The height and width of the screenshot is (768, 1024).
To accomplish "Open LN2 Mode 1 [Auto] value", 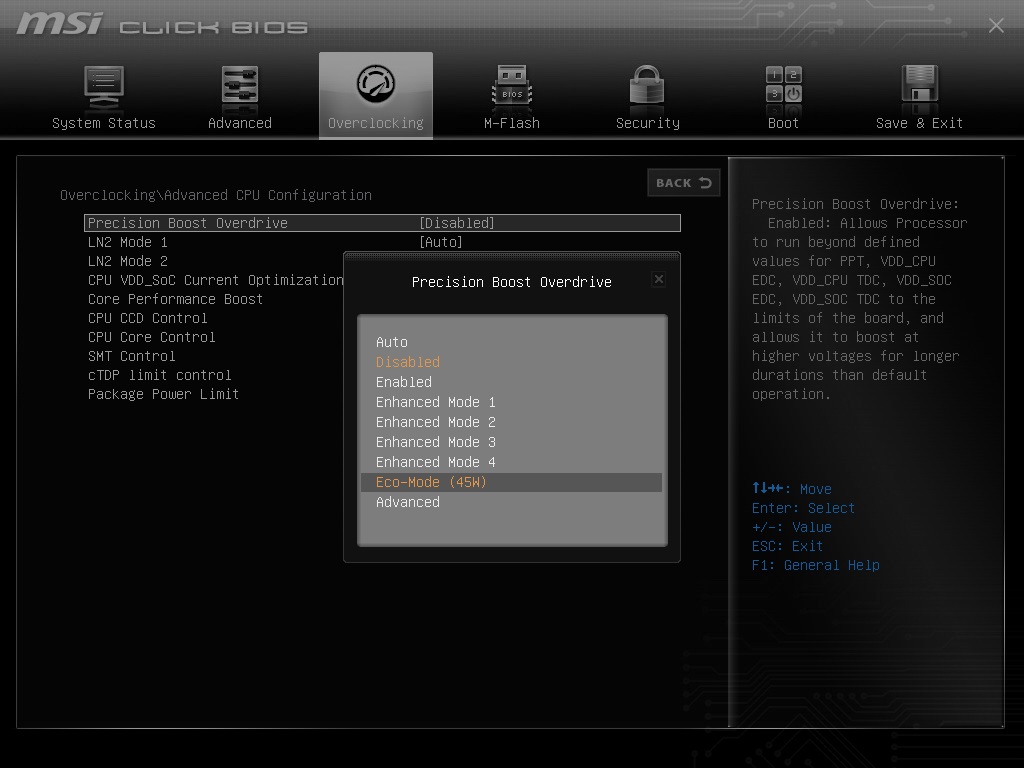I will point(441,242).
